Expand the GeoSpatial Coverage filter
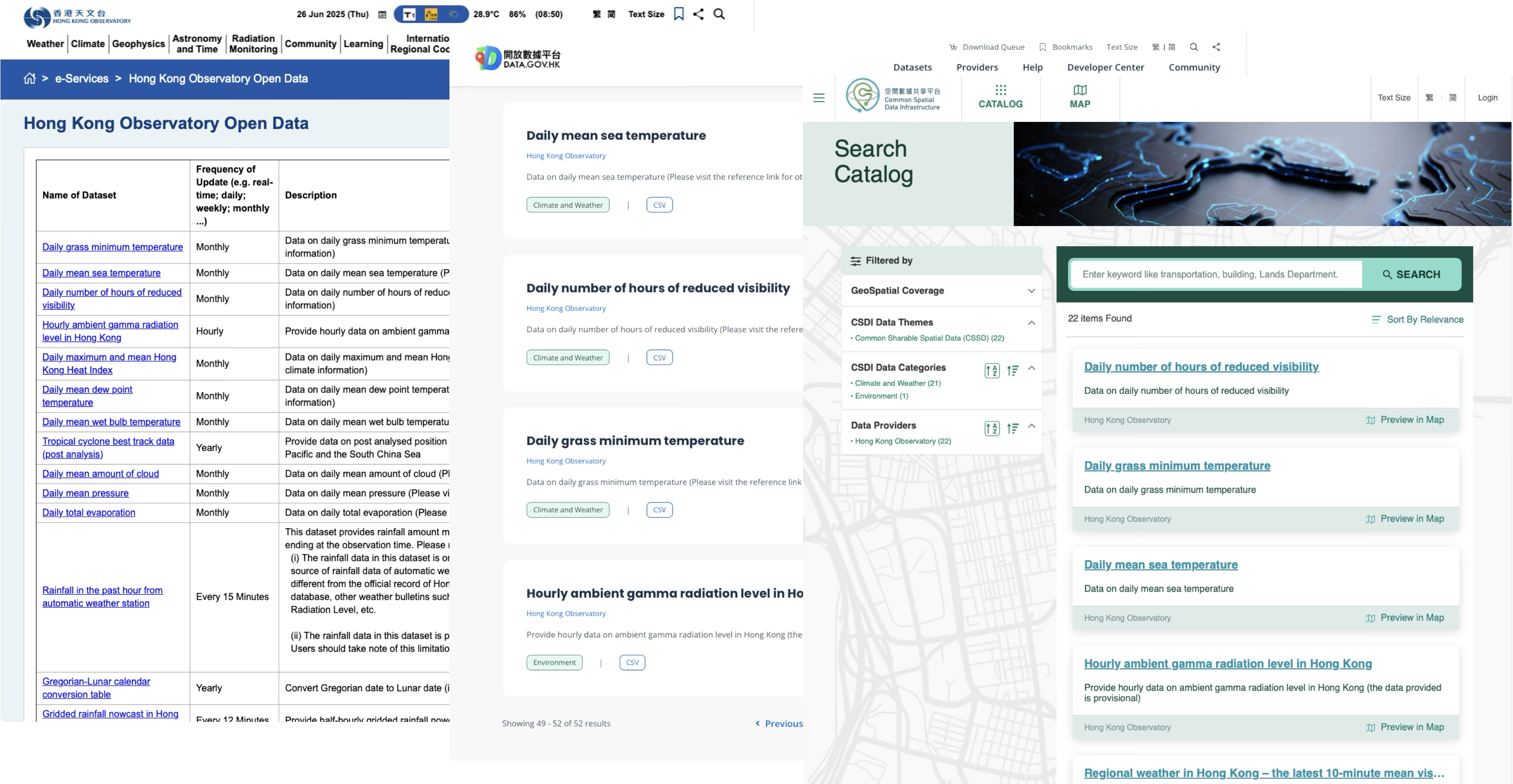 coord(1031,291)
